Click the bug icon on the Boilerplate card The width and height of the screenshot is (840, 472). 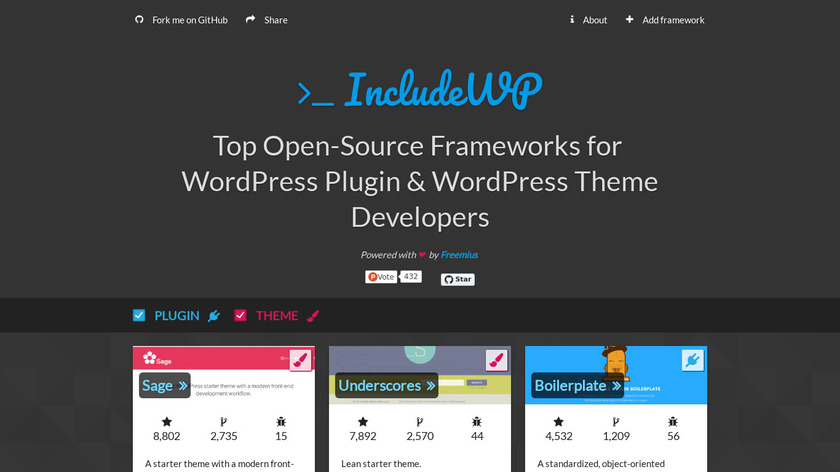673,422
